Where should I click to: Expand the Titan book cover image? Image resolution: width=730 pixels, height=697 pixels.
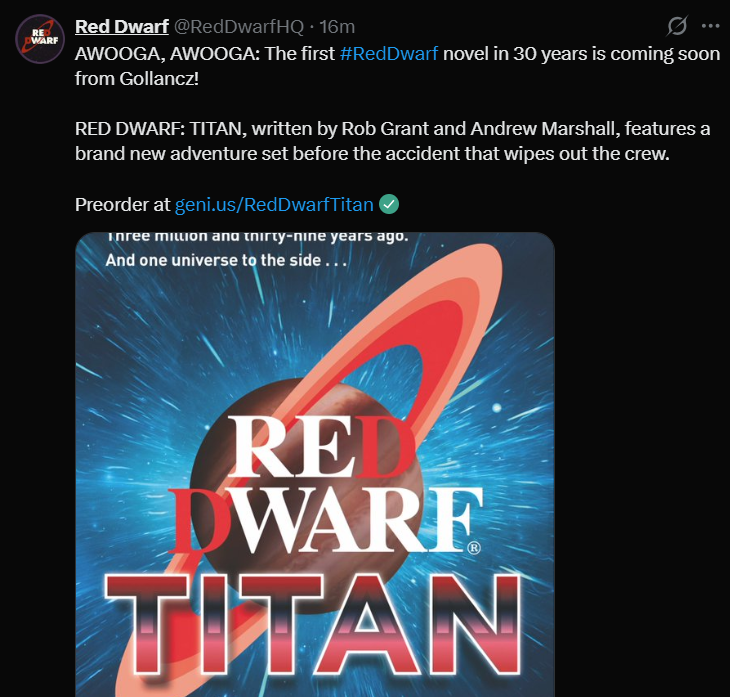[x=315, y=464]
